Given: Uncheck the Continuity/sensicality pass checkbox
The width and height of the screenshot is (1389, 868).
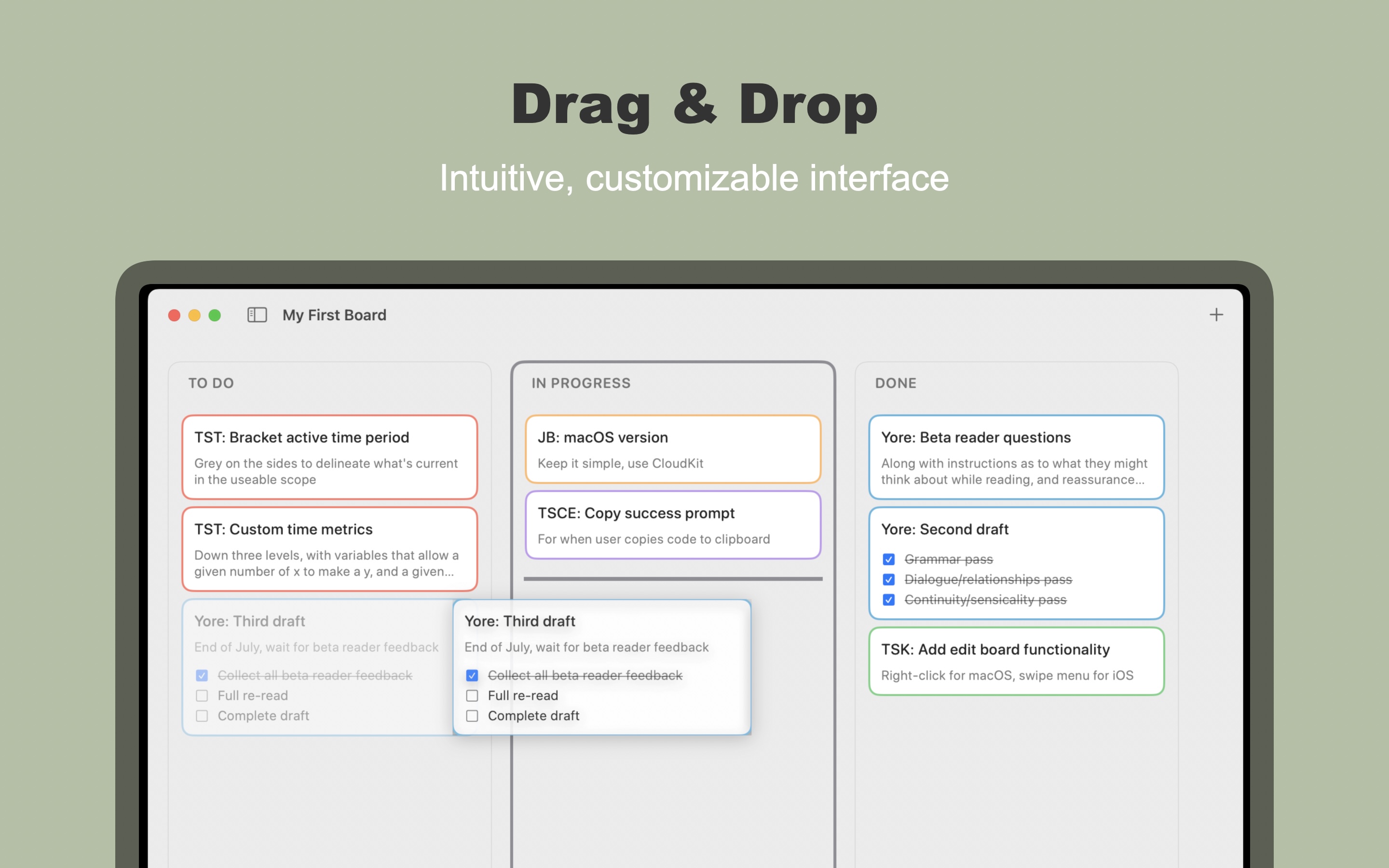Looking at the screenshot, I should point(888,599).
